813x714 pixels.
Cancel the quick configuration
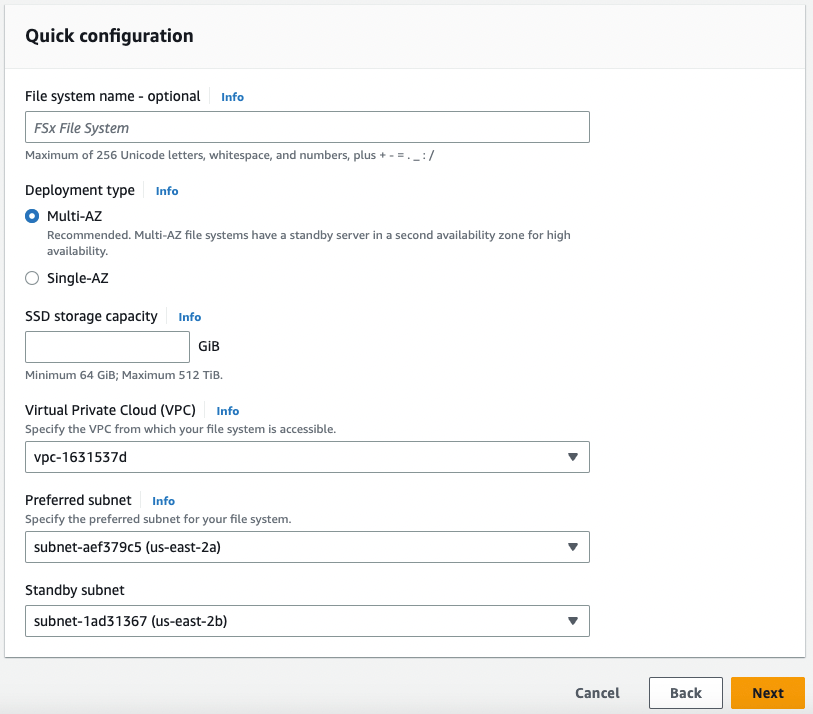tap(597, 692)
